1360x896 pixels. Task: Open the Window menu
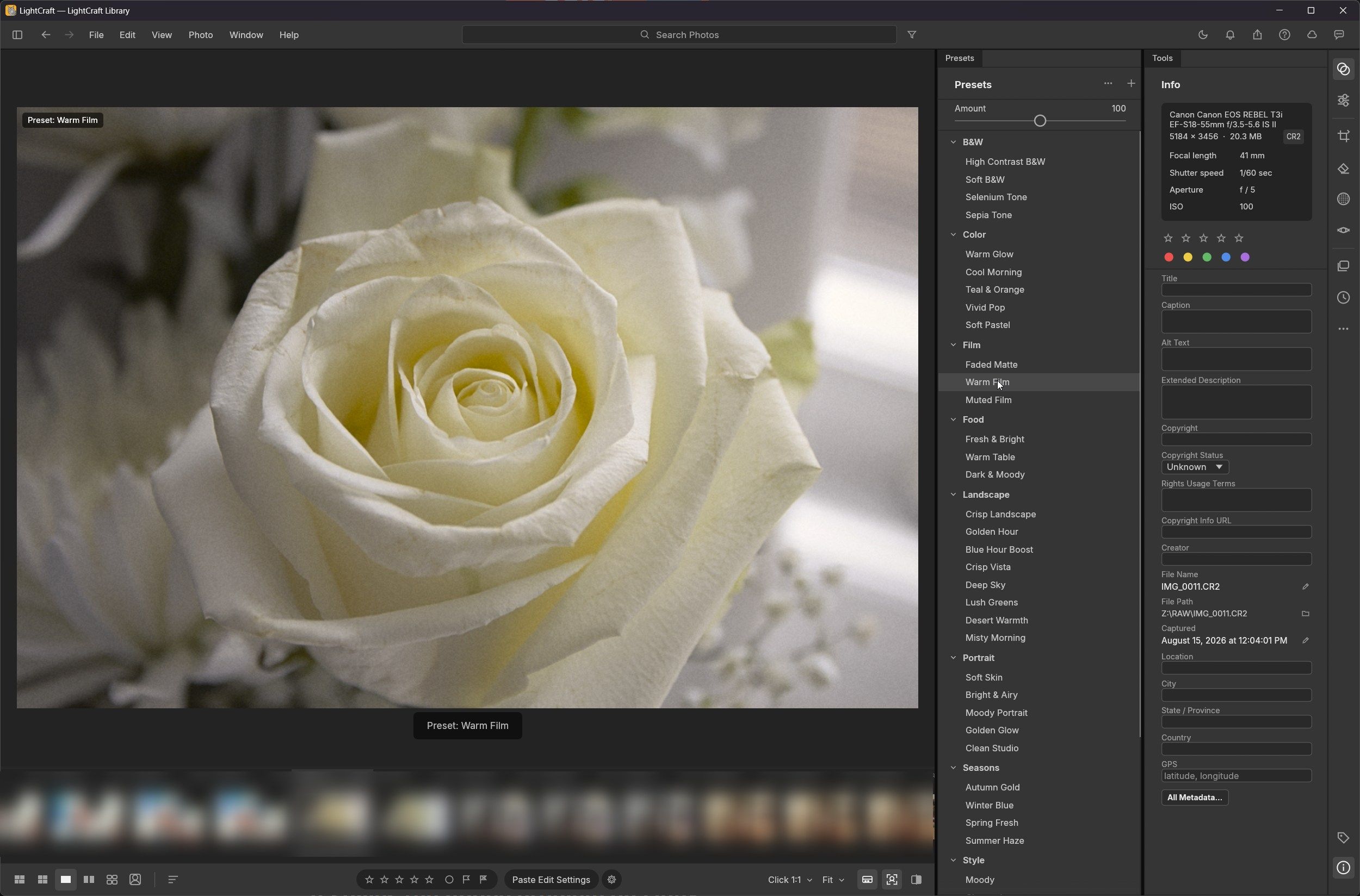[x=246, y=35]
